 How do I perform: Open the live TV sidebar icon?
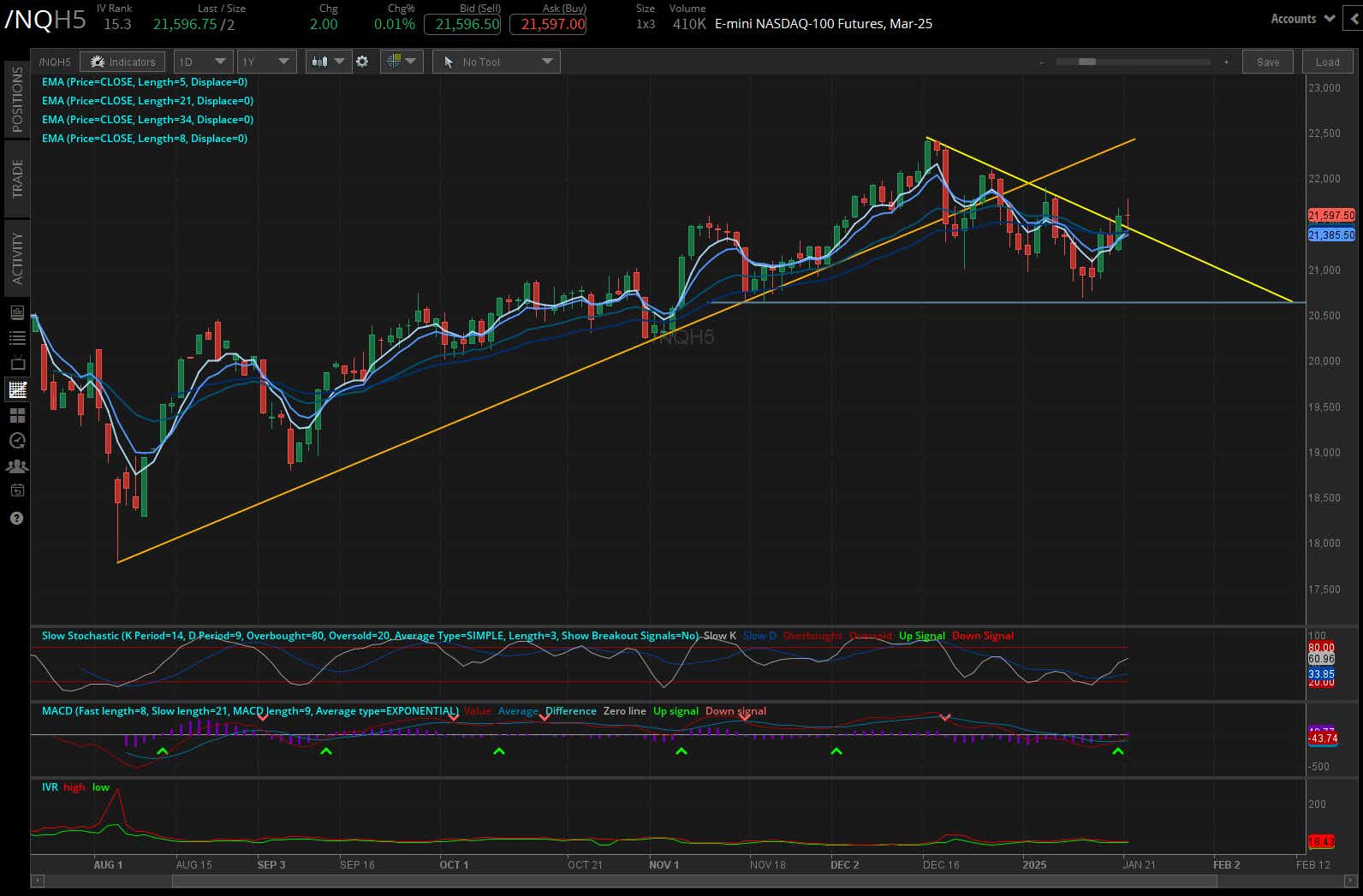coord(16,364)
